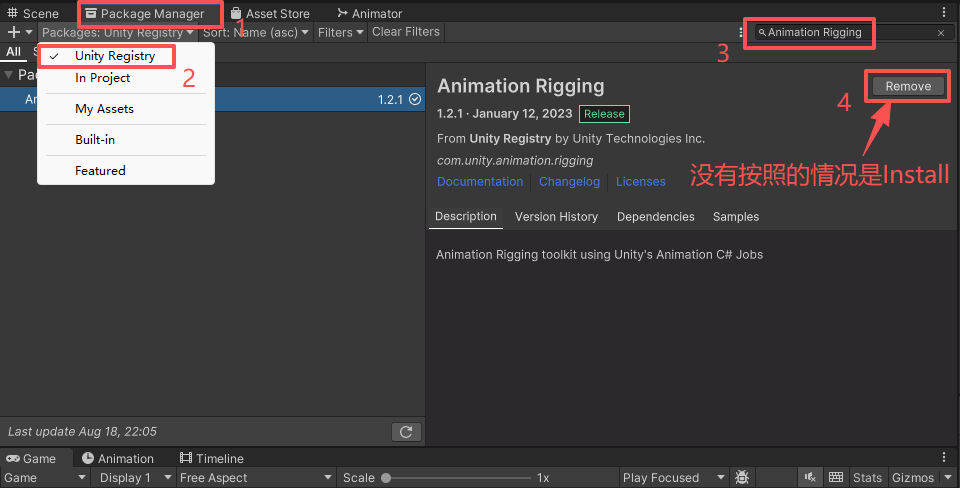
Task: Expand the Free Aspect ratio dropdown
Action: [x=255, y=478]
